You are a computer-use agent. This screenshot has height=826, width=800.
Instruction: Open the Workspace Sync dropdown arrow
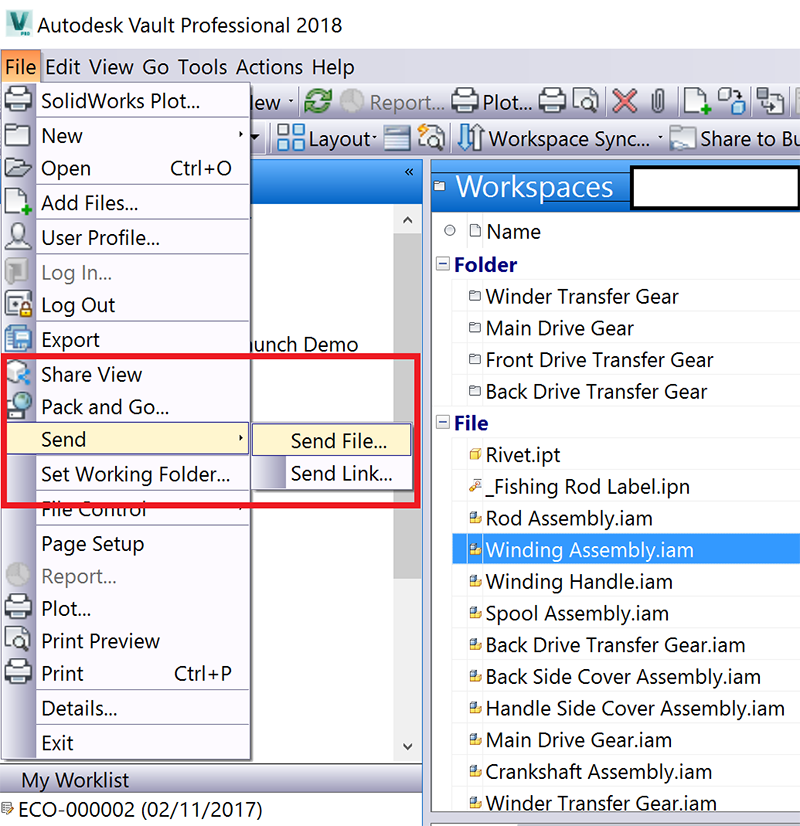[660, 138]
